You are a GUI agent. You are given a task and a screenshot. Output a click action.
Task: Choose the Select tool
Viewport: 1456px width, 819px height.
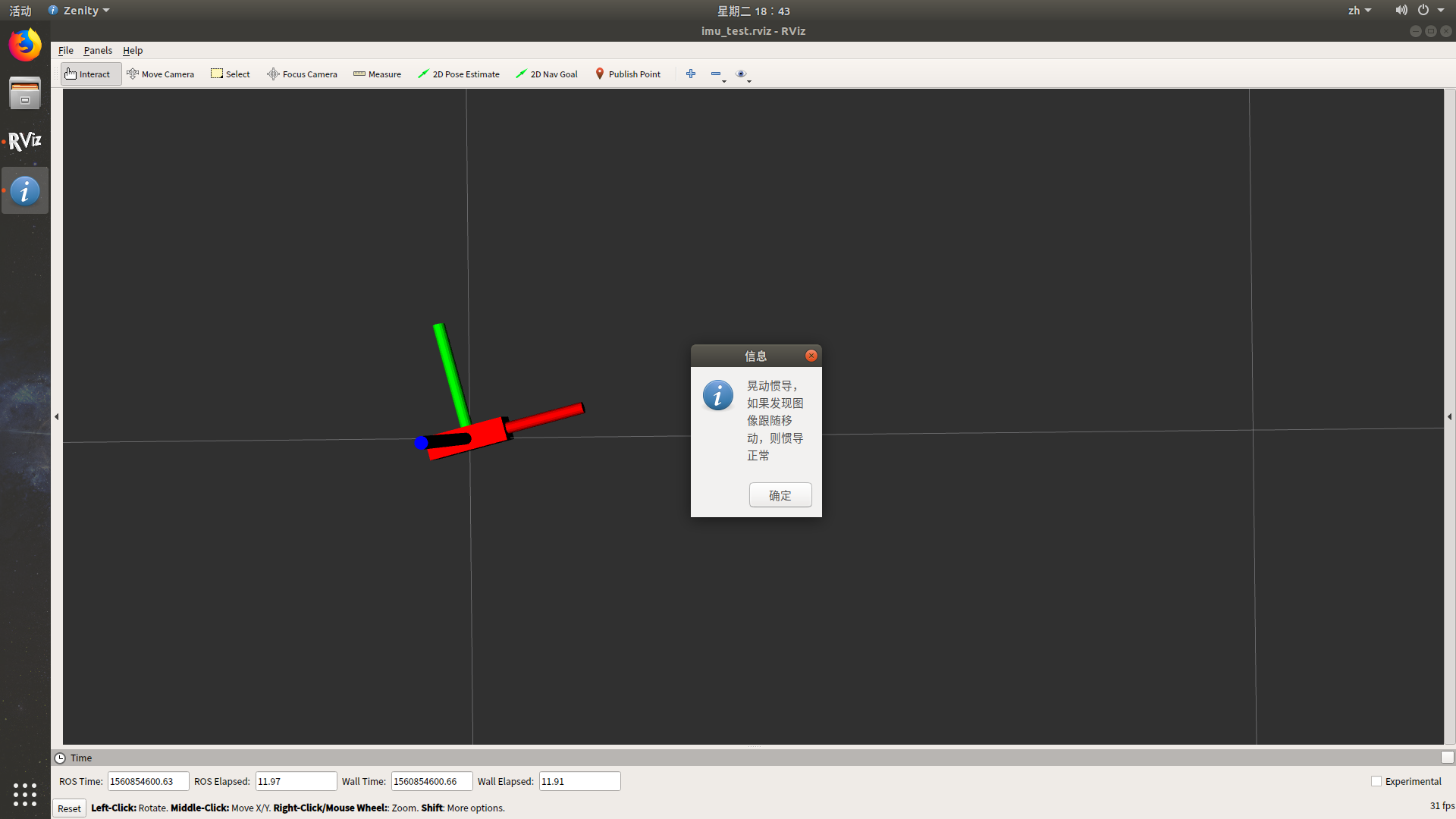tap(231, 74)
